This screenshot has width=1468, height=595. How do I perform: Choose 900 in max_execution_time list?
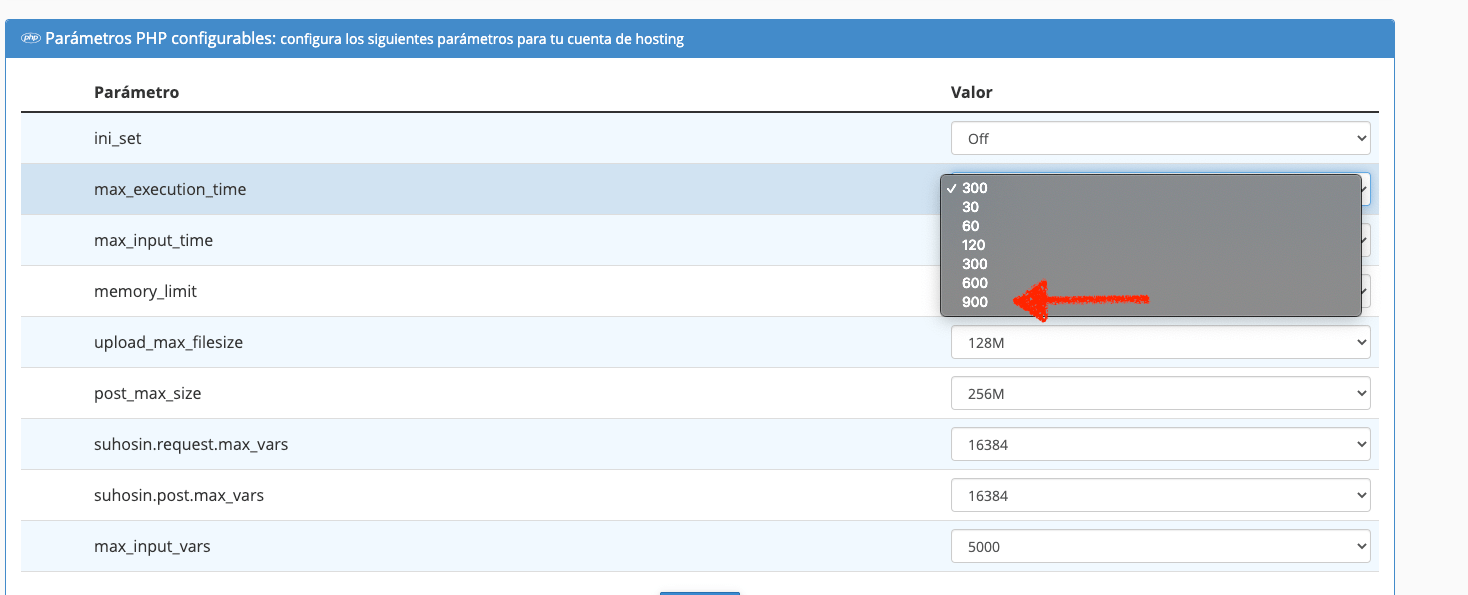tap(1151, 302)
